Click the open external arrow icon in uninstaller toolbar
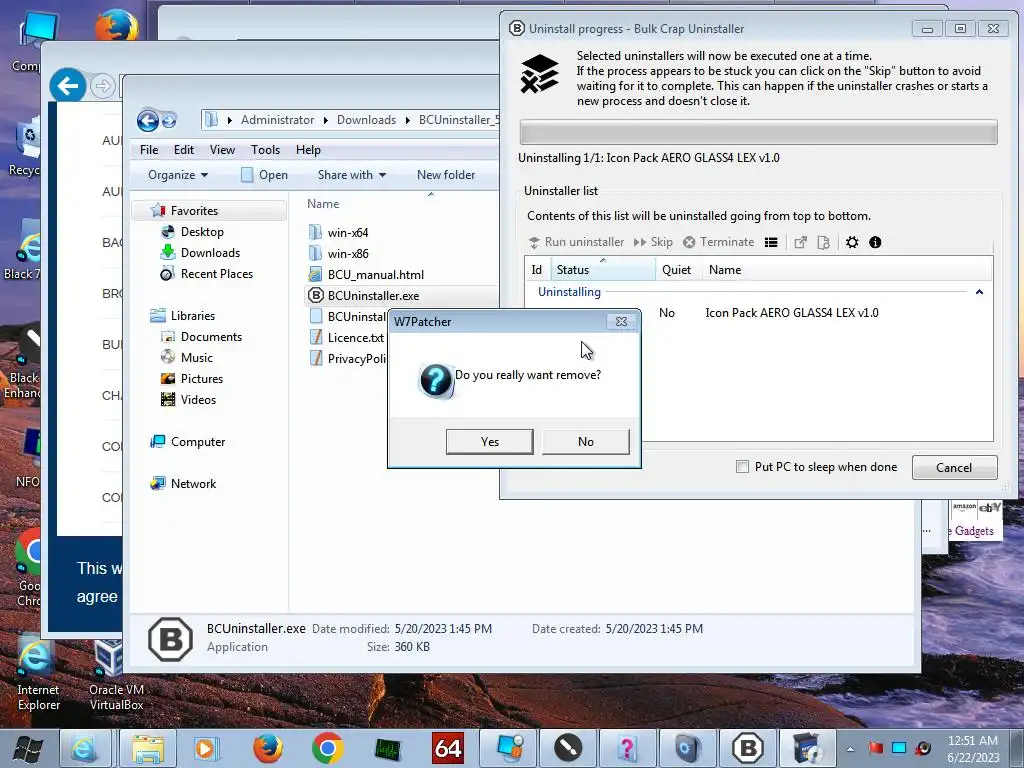Viewport: 1024px width, 768px height. 800,242
